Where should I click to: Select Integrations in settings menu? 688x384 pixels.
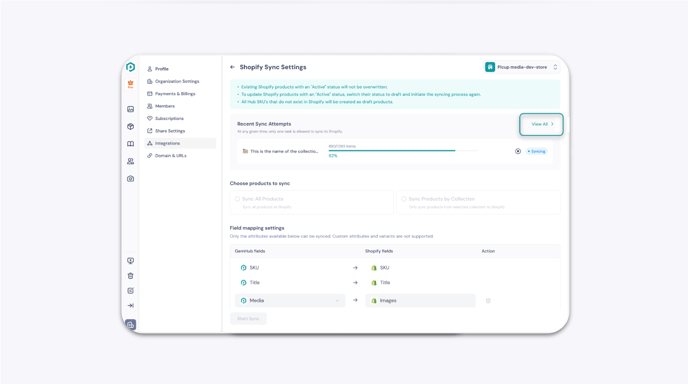pyautogui.click(x=180, y=143)
